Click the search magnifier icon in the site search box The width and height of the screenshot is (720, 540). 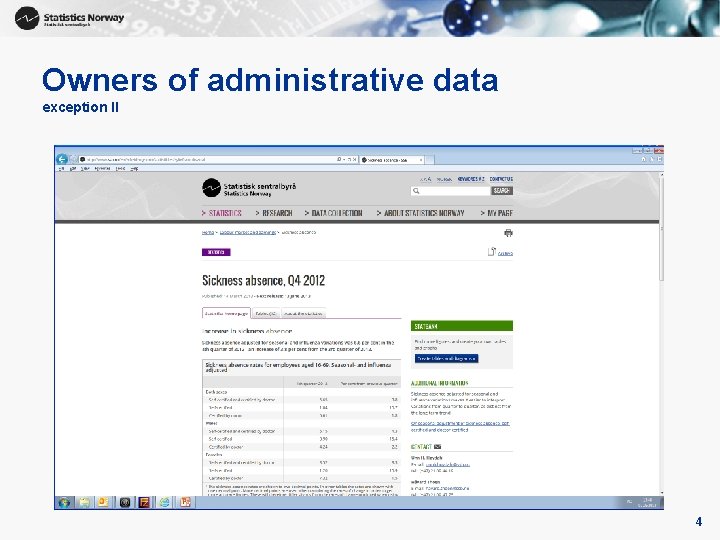coord(416,191)
